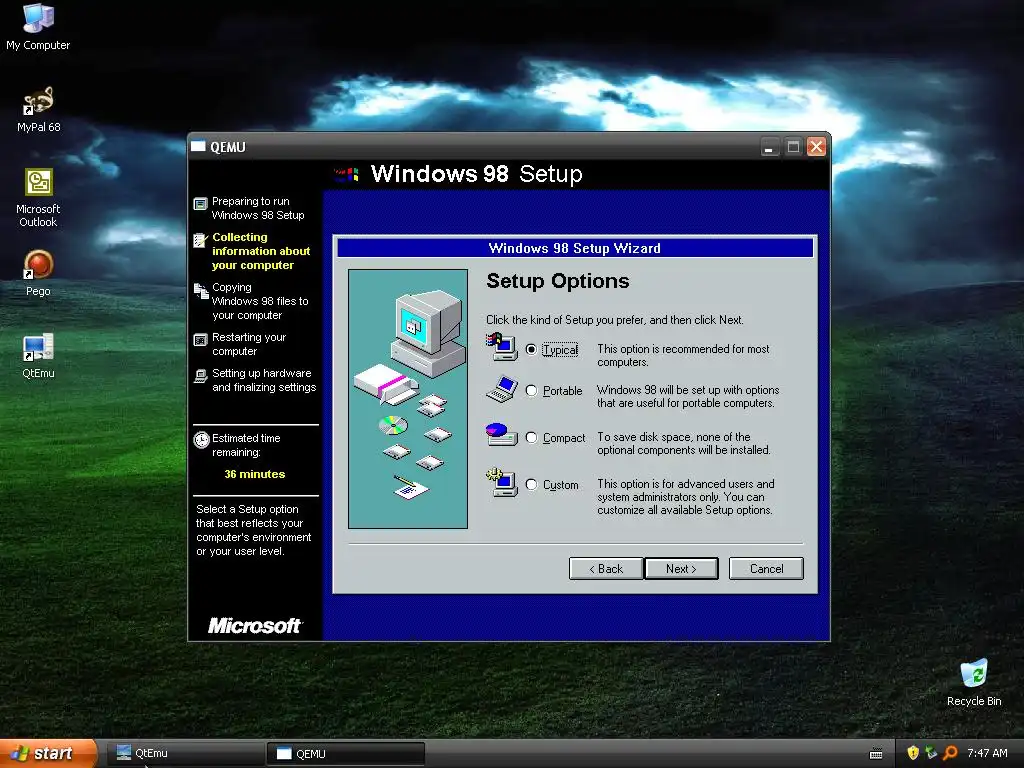This screenshot has height=768, width=1024.
Task: Click the setup wizard computer illustration
Action: (408, 398)
